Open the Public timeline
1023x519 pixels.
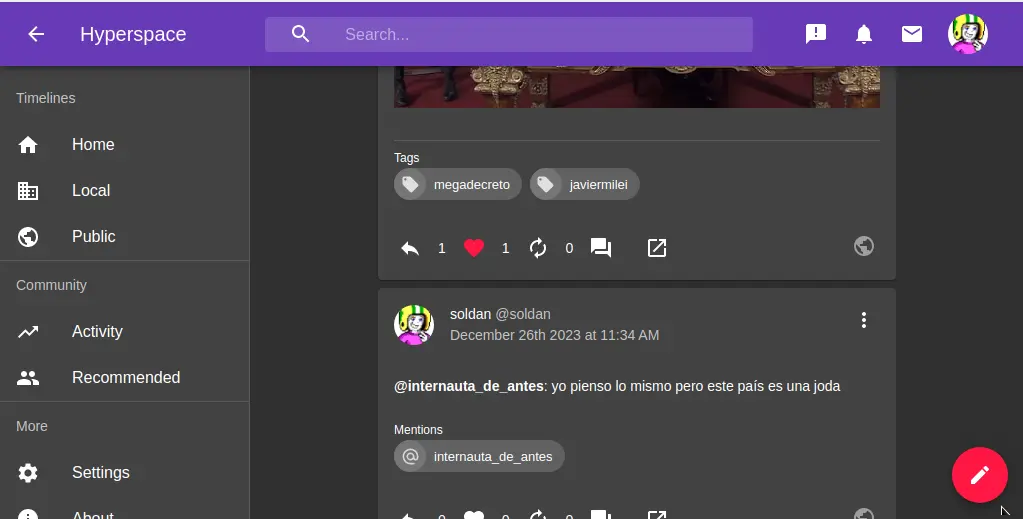pyautogui.click(x=93, y=237)
